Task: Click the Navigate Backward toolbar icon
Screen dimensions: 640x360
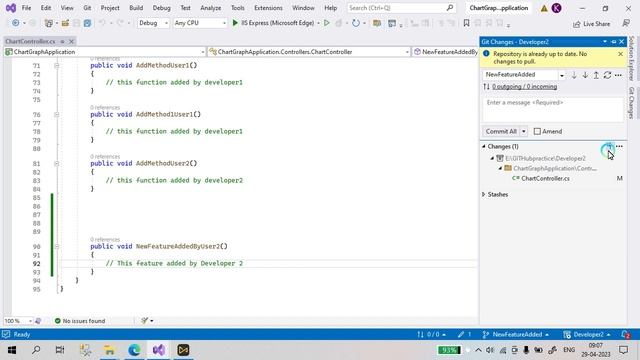Action: pos(16,23)
